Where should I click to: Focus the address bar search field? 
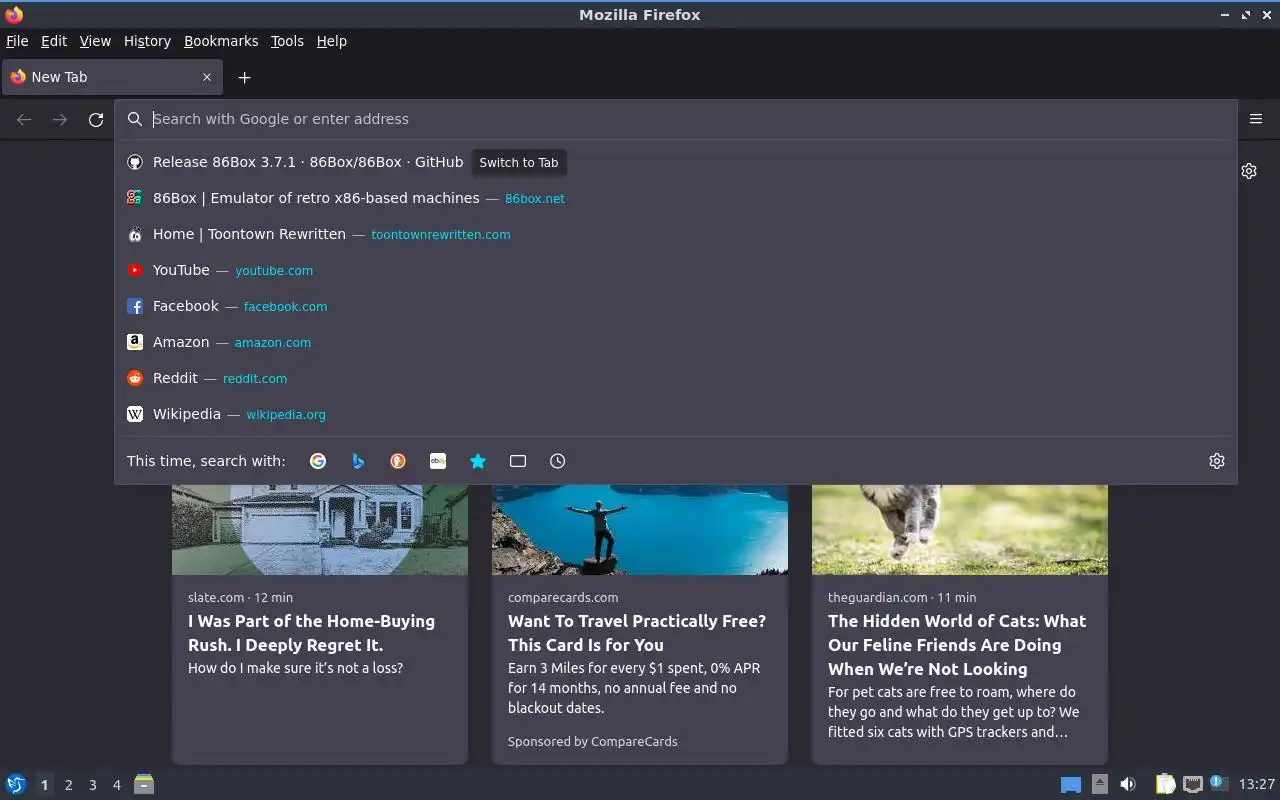676,119
